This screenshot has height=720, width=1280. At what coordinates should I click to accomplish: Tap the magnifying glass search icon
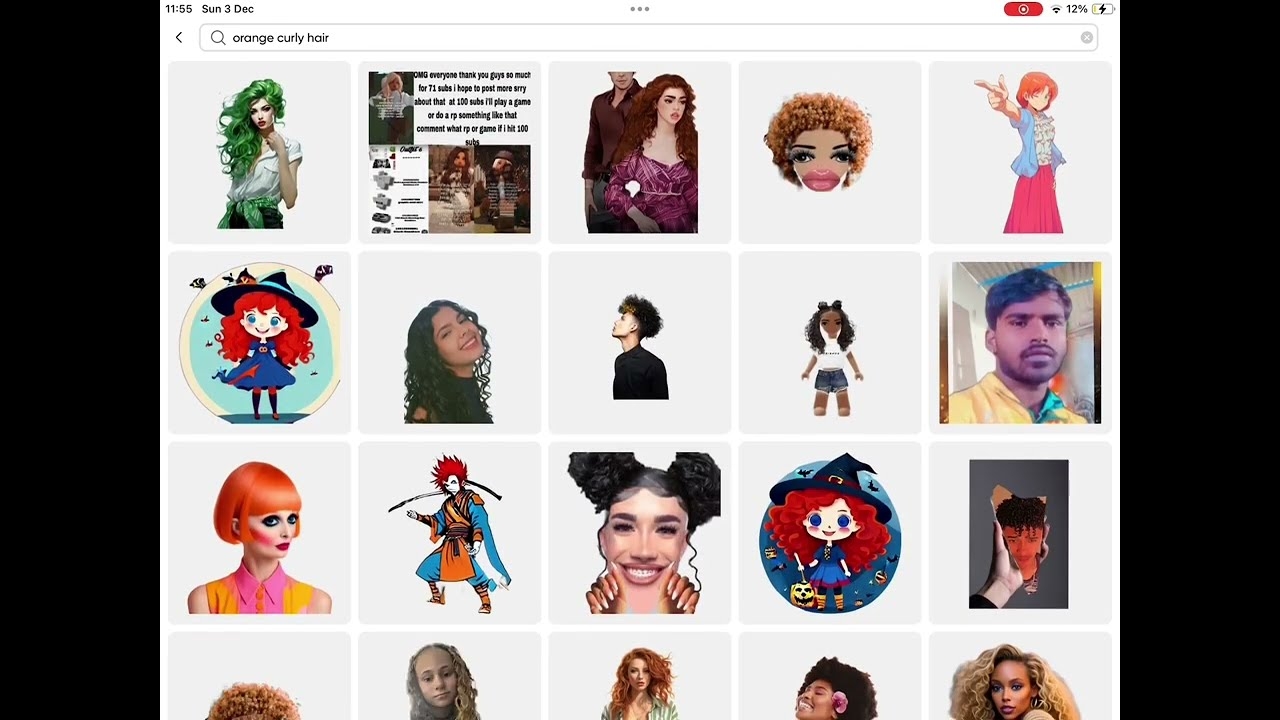218,38
